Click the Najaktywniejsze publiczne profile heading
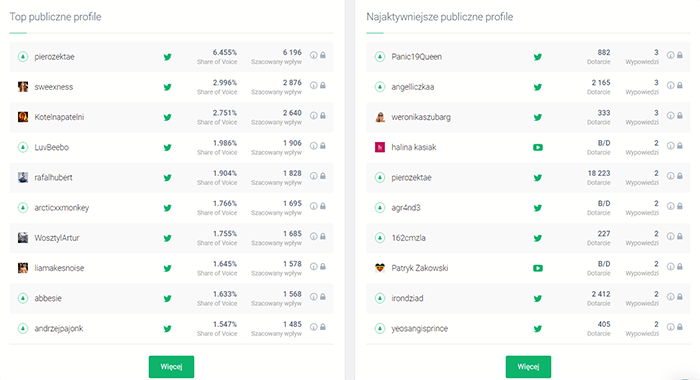The image size is (700, 380). point(440,17)
